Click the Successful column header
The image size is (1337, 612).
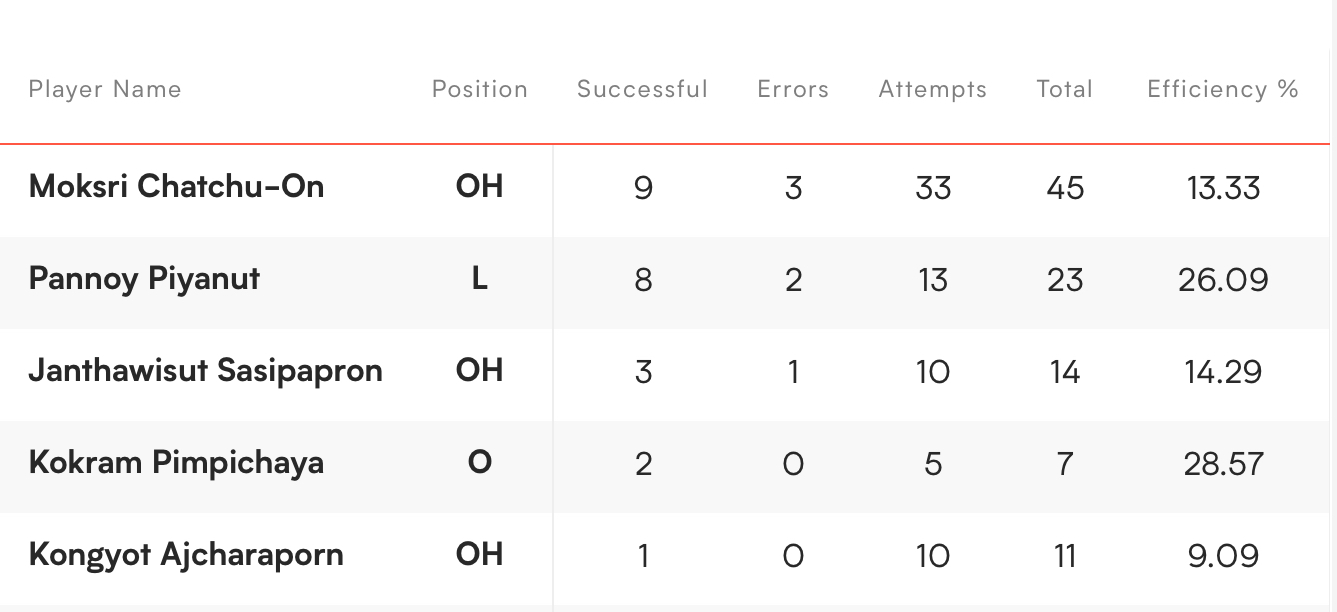[x=643, y=89]
